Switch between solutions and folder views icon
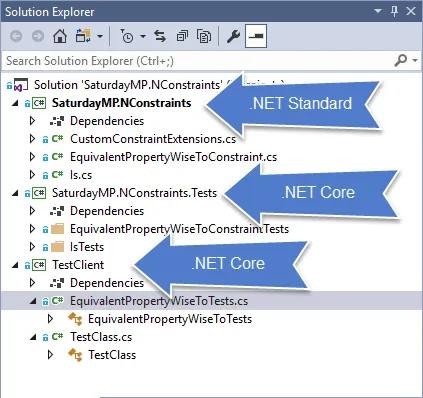The height and width of the screenshot is (398, 423). (x=83, y=36)
